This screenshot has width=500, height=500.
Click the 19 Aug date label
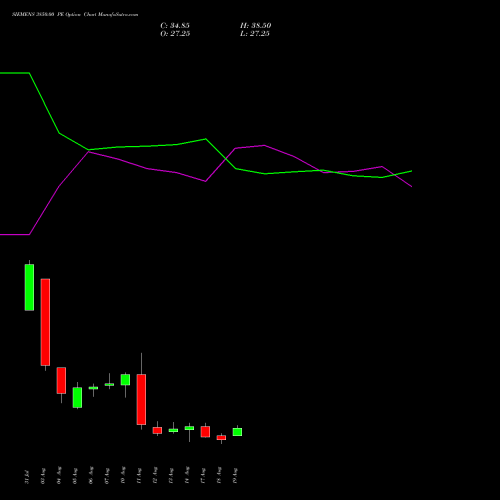(x=235, y=476)
